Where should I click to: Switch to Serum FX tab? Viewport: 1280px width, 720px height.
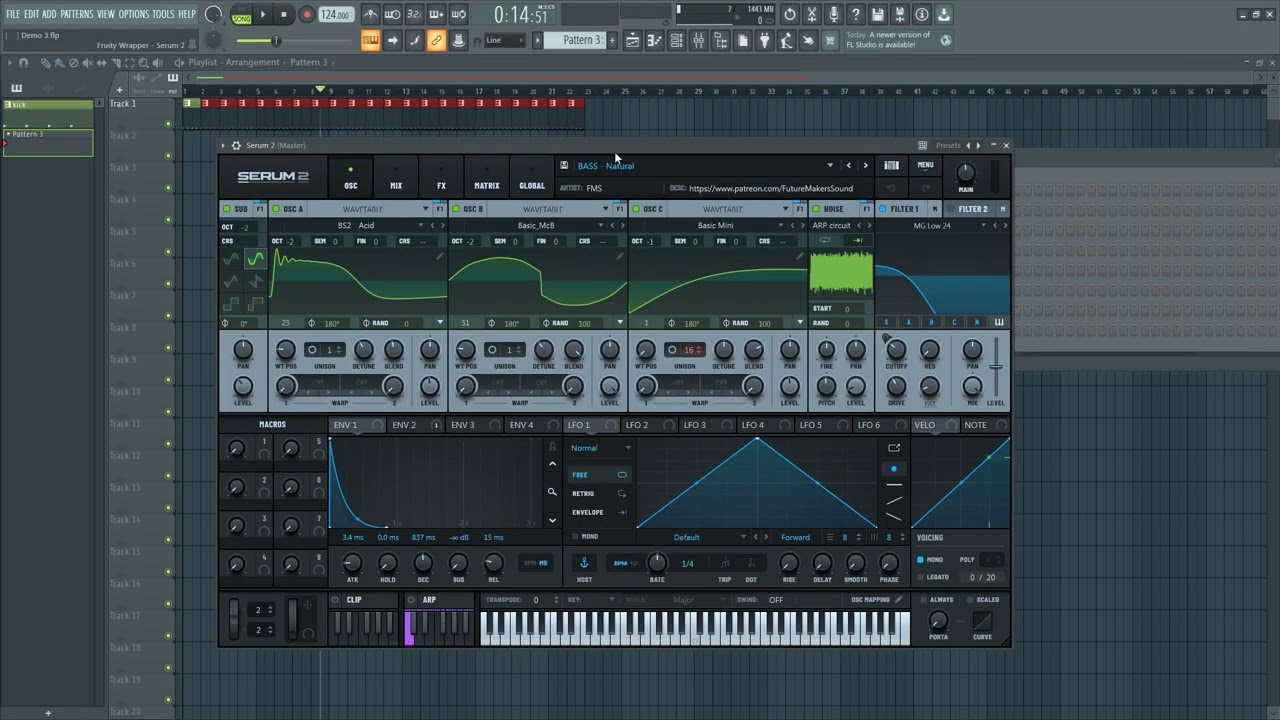coord(441,177)
